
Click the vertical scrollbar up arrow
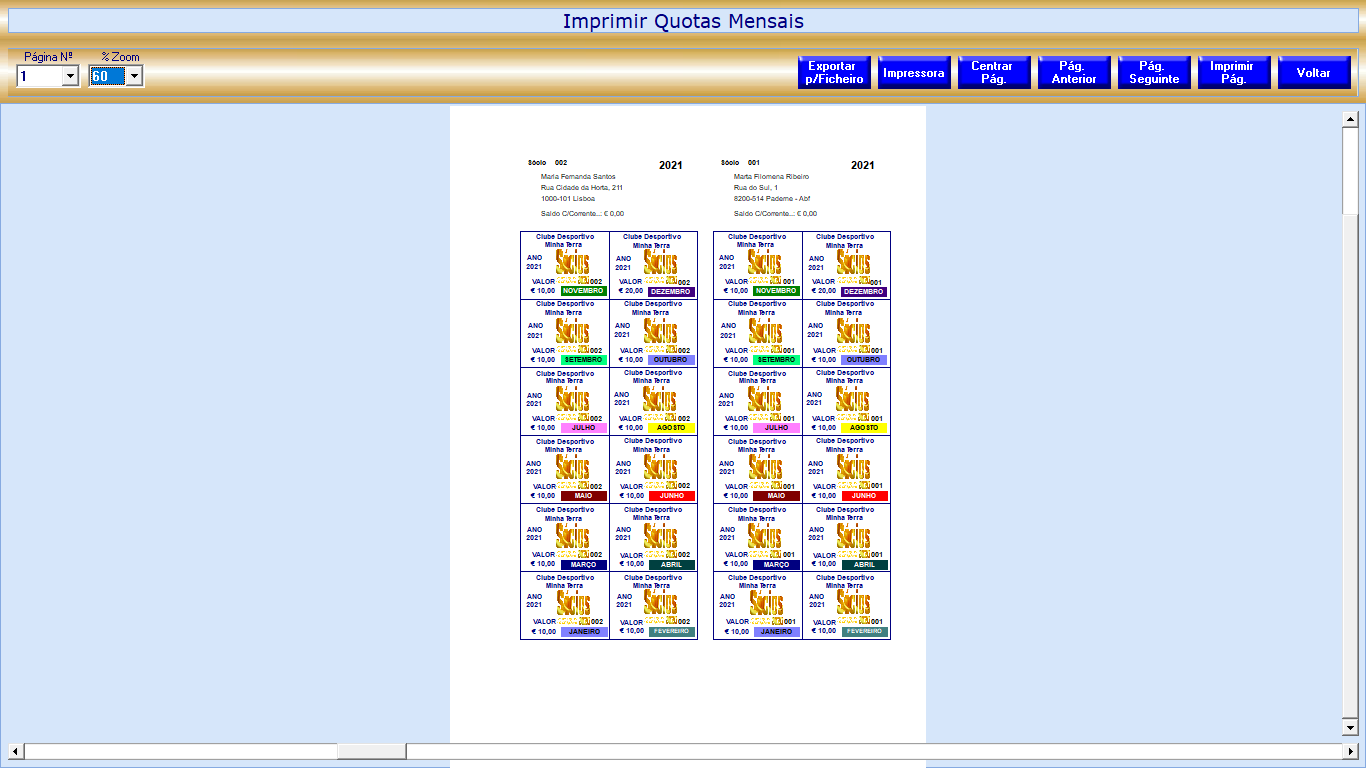1349,120
